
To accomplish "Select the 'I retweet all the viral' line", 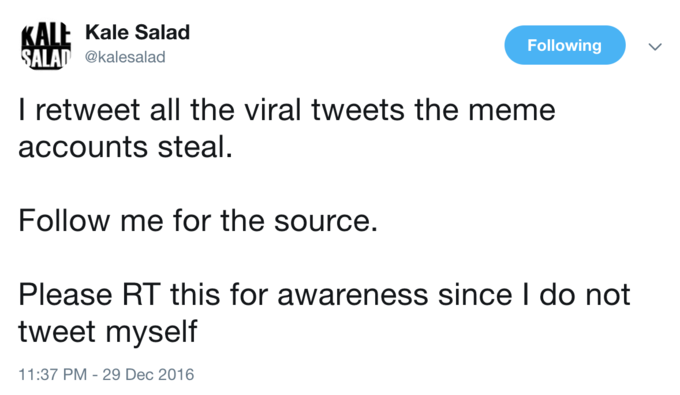I will 287,110.
